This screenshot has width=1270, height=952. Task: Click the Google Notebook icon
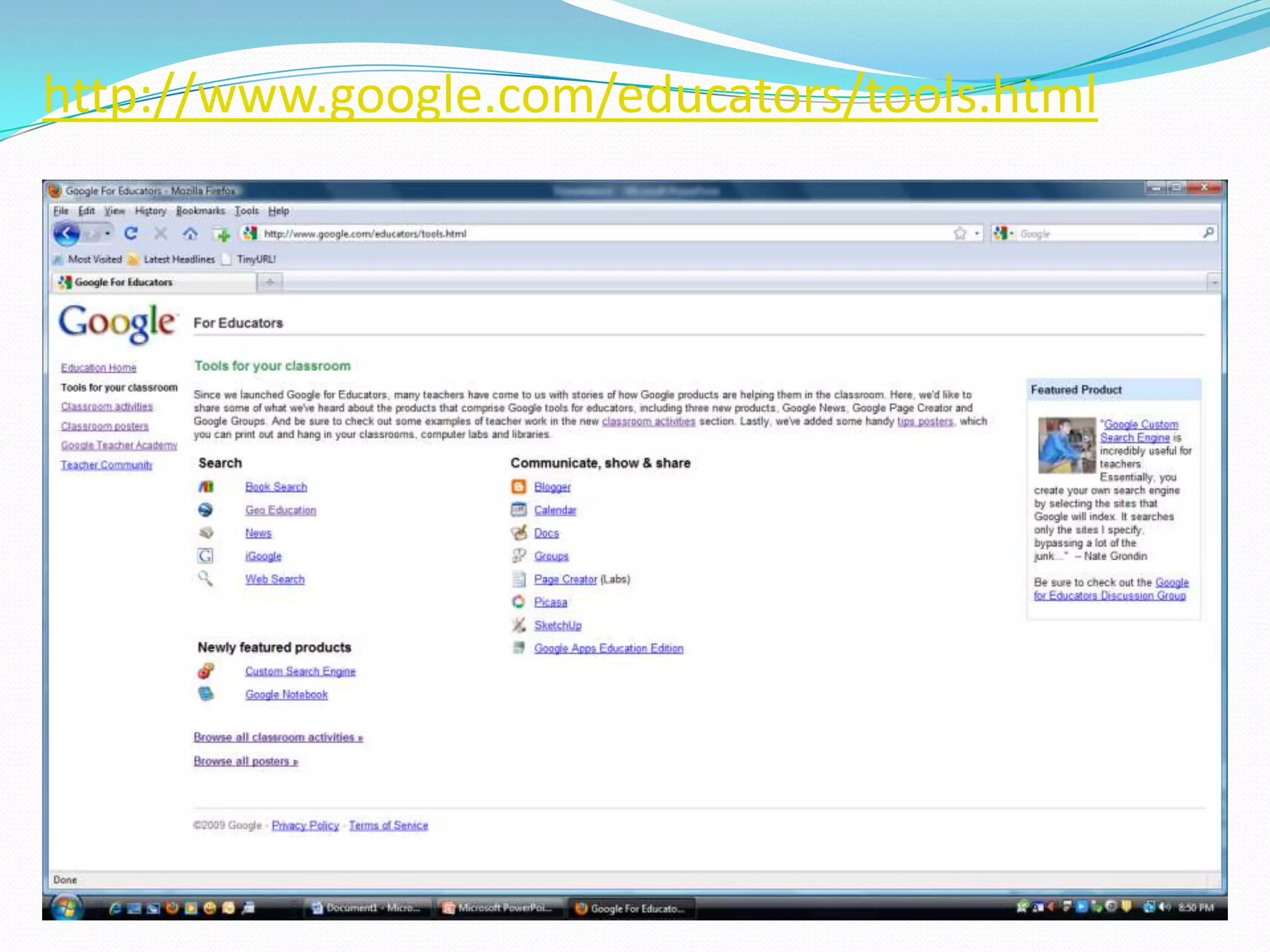click(x=206, y=694)
